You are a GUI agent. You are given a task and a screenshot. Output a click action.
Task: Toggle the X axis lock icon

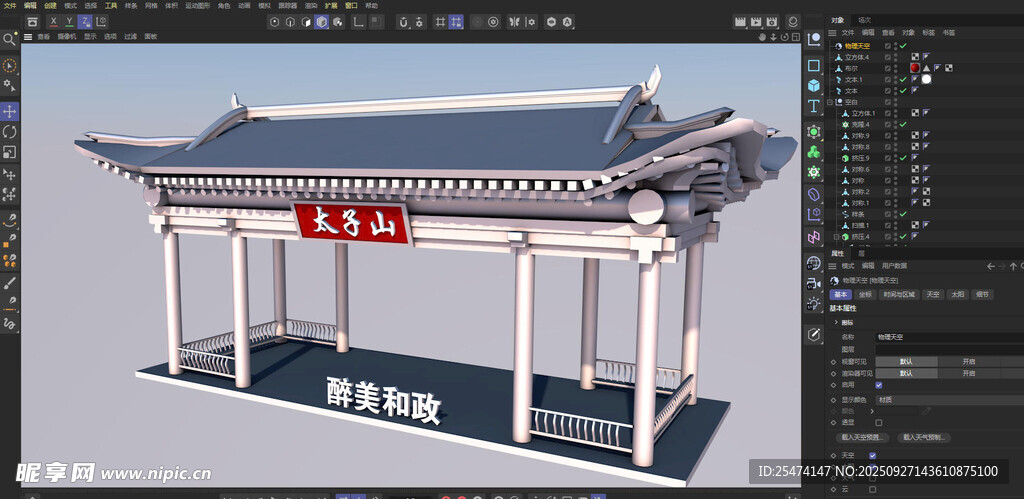point(54,21)
